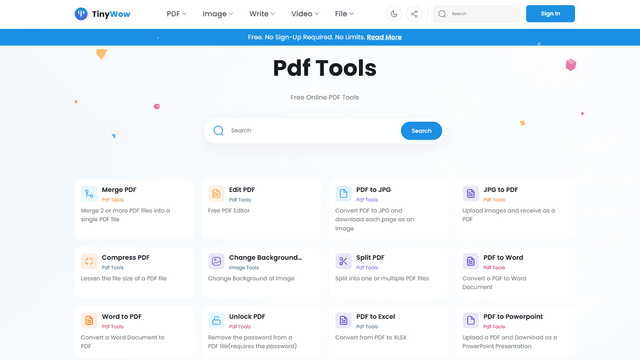Click 'Free PDF Editor' description text
The height and width of the screenshot is (360, 640).
coord(229,211)
